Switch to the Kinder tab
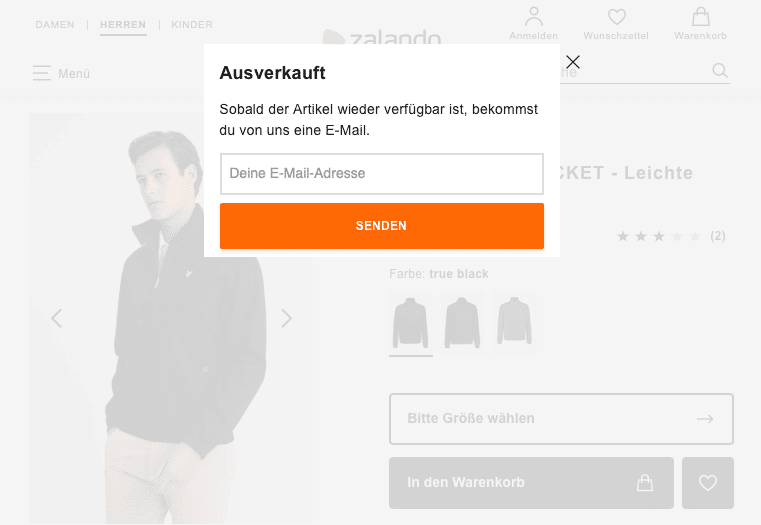The image size is (761, 525). pyautogui.click(x=192, y=25)
